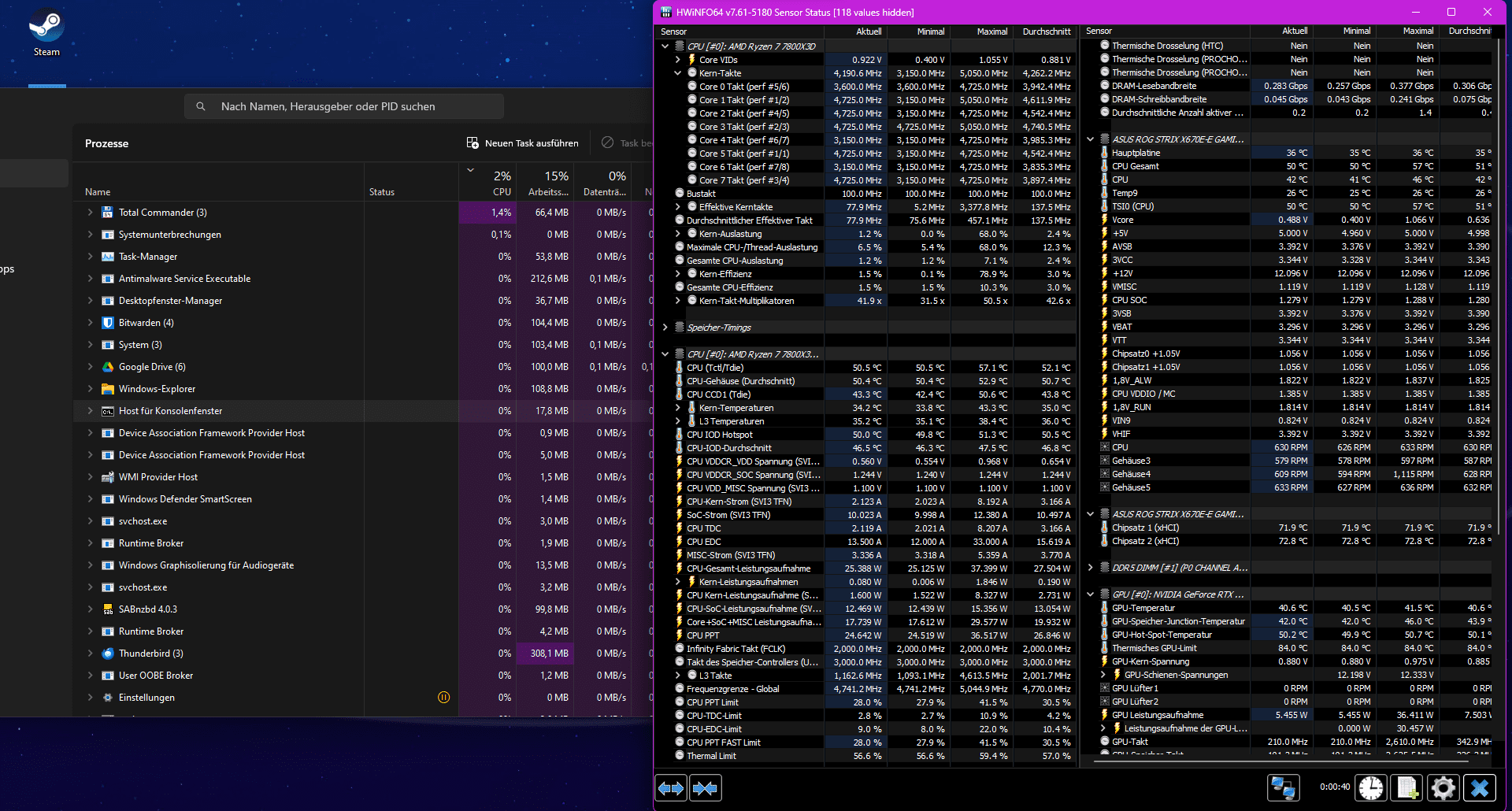The height and width of the screenshot is (811, 1512).
Task: Select SABnzbd 4.0.3 process icon
Action: pyautogui.click(x=108, y=609)
